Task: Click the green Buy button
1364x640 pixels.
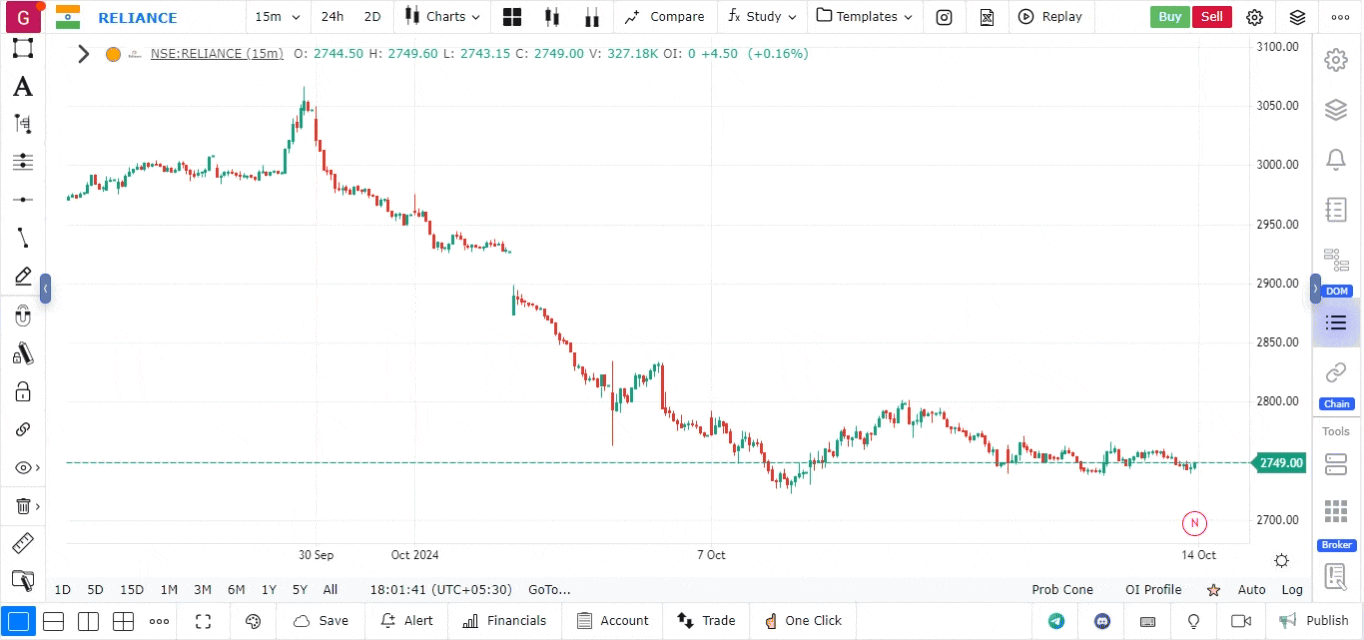Action: 1169,17
